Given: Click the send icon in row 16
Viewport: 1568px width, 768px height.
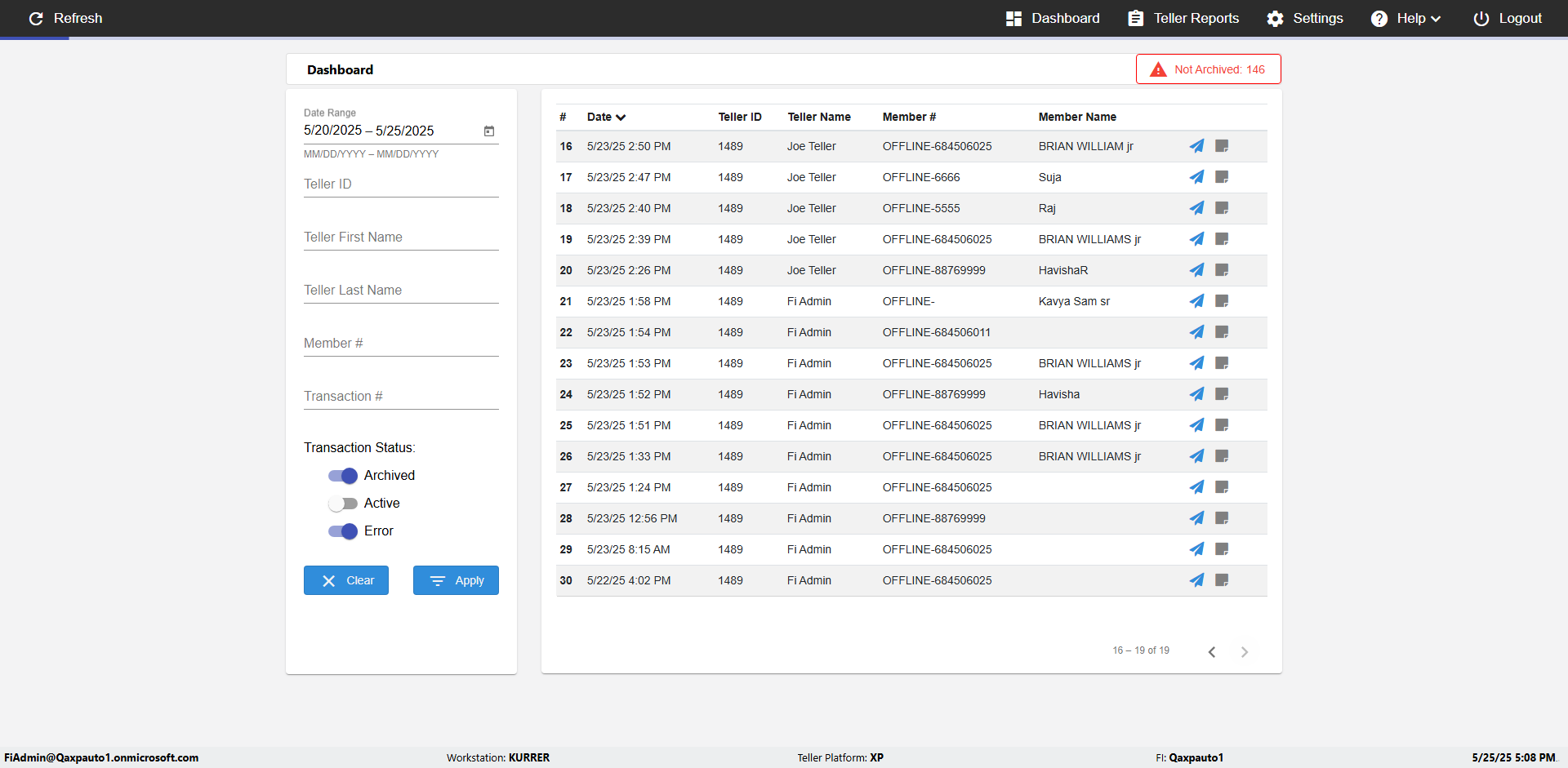Looking at the screenshot, I should coord(1196,146).
